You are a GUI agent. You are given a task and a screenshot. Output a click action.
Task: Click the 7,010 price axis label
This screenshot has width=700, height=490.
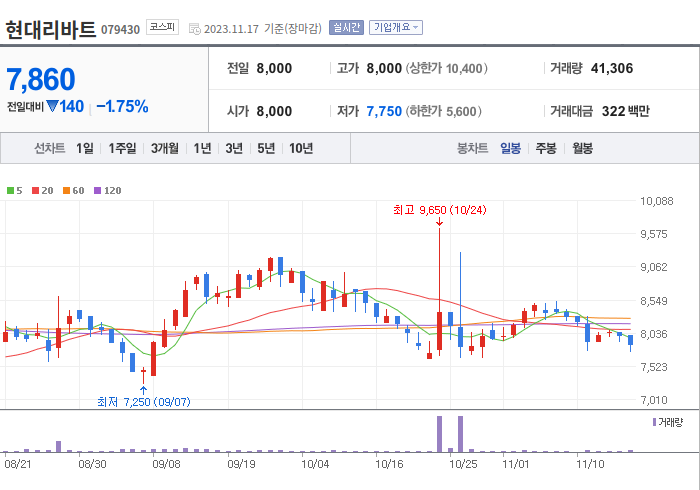[x=654, y=400]
